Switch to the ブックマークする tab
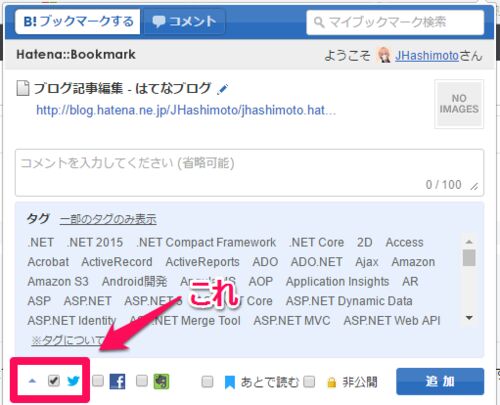This screenshot has height=405, width=500. tap(77, 22)
